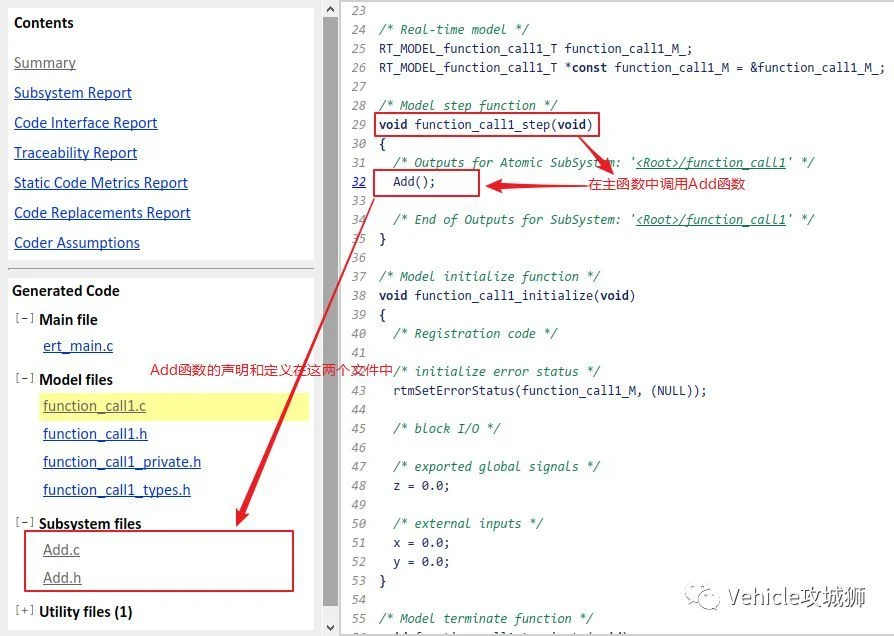This screenshot has height=636, width=894.
Task: Click the Generated Code heading
Action: pos(66,291)
